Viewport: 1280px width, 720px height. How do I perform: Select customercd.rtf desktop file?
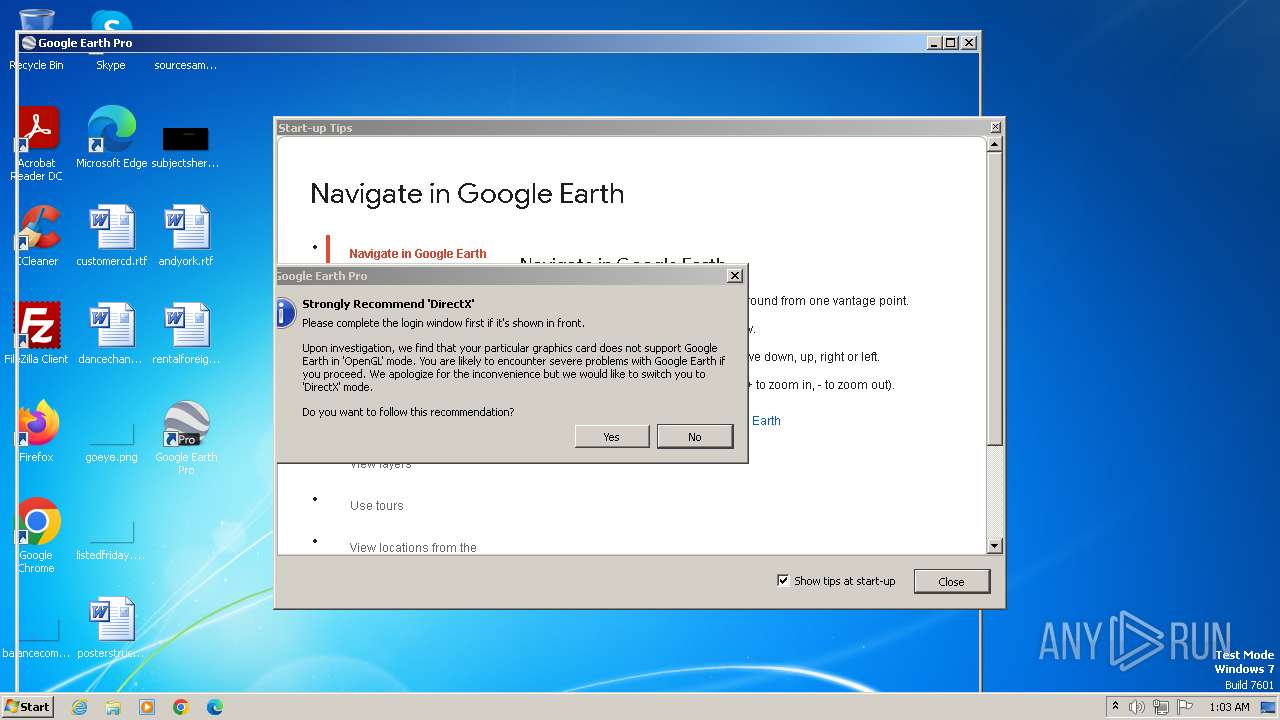click(x=111, y=235)
